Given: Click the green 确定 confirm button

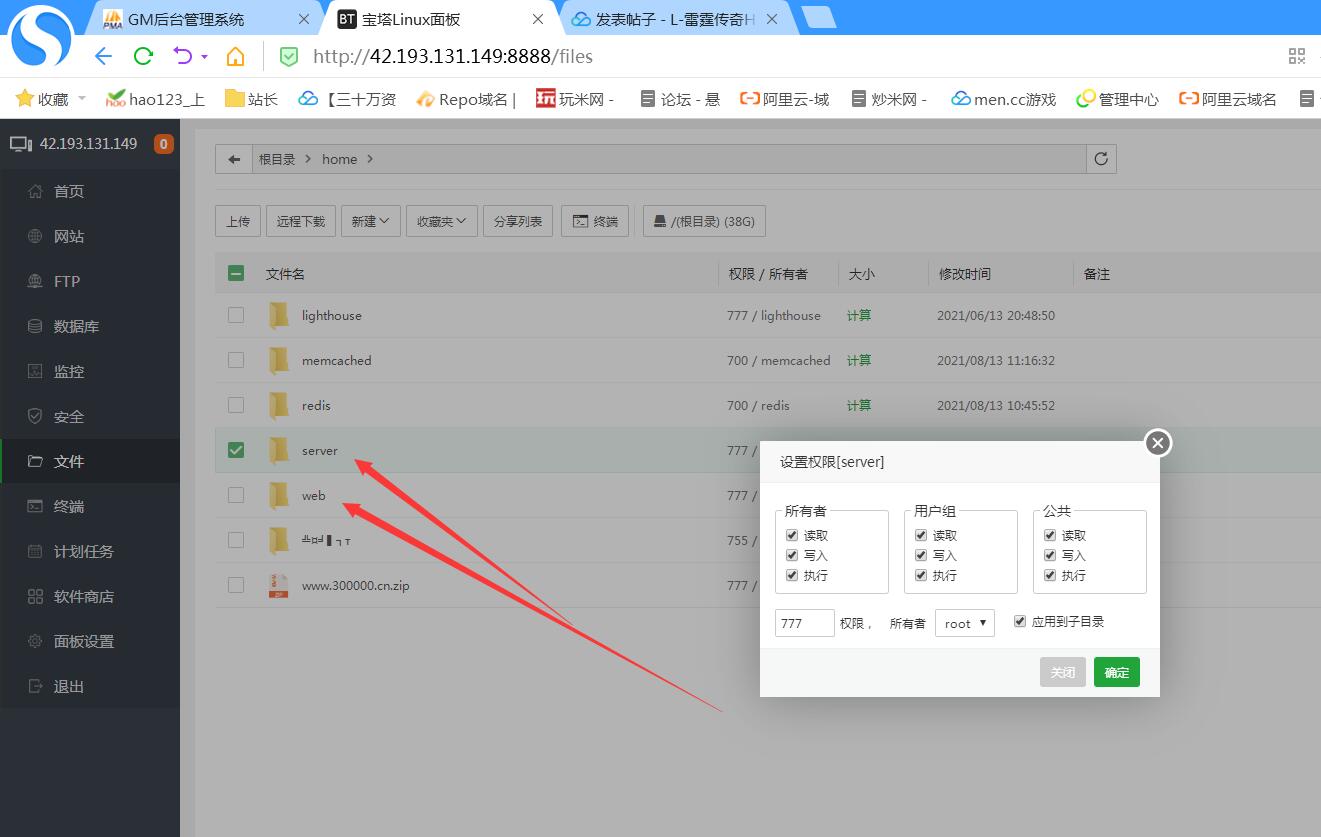Looking at the screenshot, I should point(1116,672).
